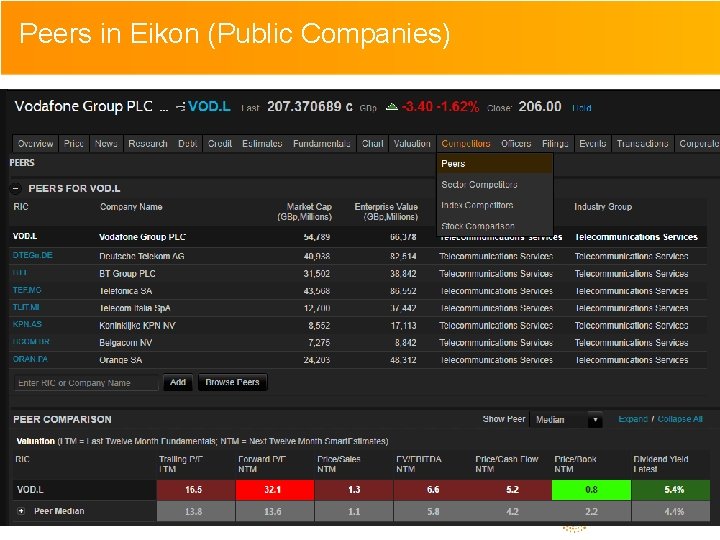The image size is (720, 540).
Task: Select the Koninklijke KPN NV company name
Action: click(137, 326)
